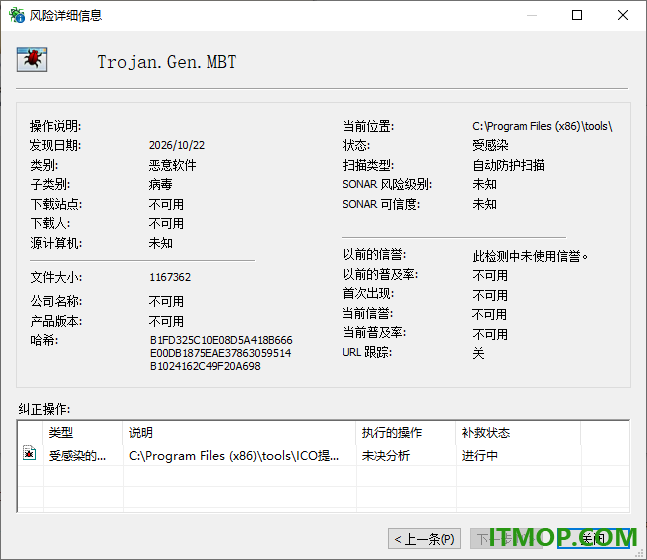
Task: Click the 源计算机 value 未知
Action: (x=161, y=243)
